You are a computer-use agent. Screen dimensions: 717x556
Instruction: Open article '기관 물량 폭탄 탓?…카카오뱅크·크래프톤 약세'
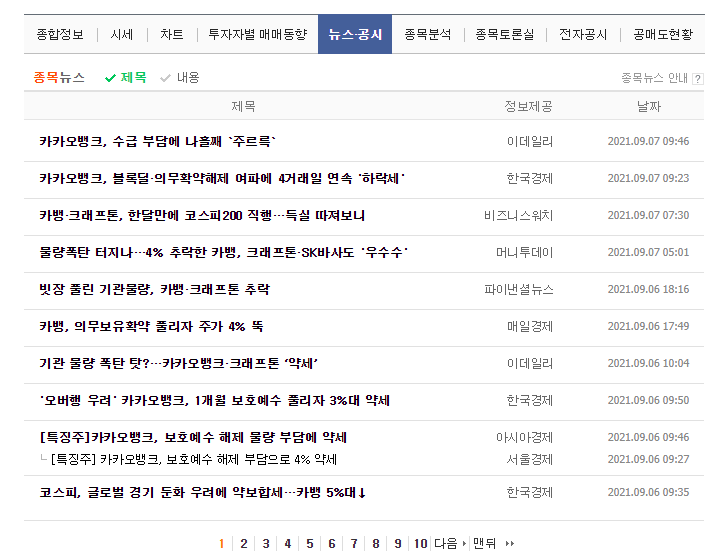pos(178,364)
